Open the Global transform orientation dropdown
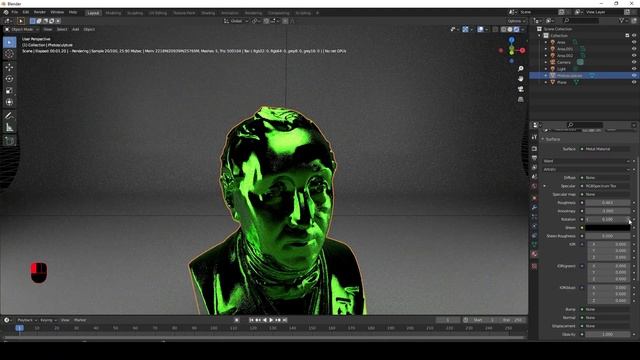 pyautogui.click(x=236, y=21)
